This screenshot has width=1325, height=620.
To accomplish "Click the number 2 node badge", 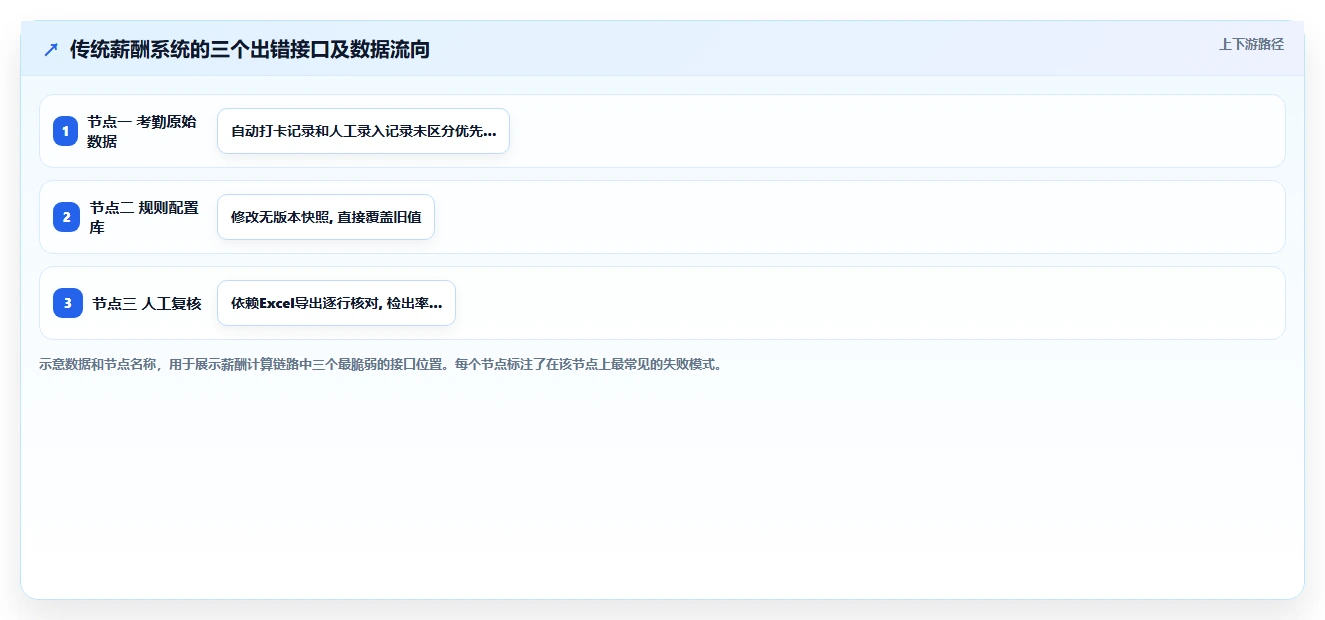I will tap(66, 217).
